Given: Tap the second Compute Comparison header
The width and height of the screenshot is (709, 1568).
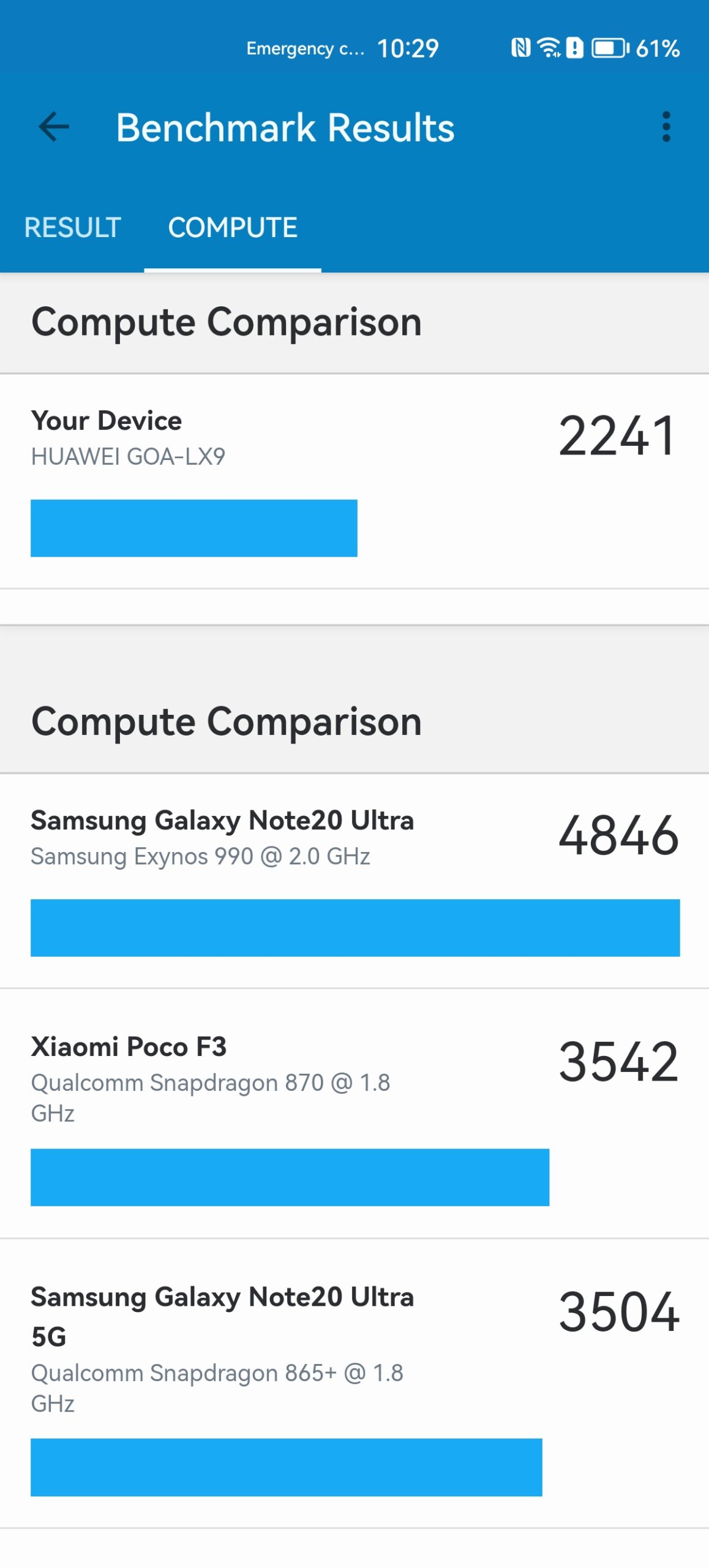Looking at the screenshot, I should pos(227,722).
